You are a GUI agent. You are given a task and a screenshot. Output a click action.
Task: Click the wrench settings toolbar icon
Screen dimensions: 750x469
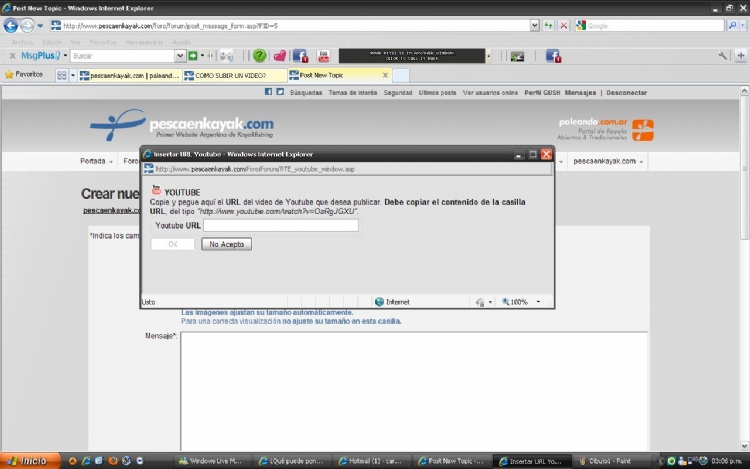[723, 56]
